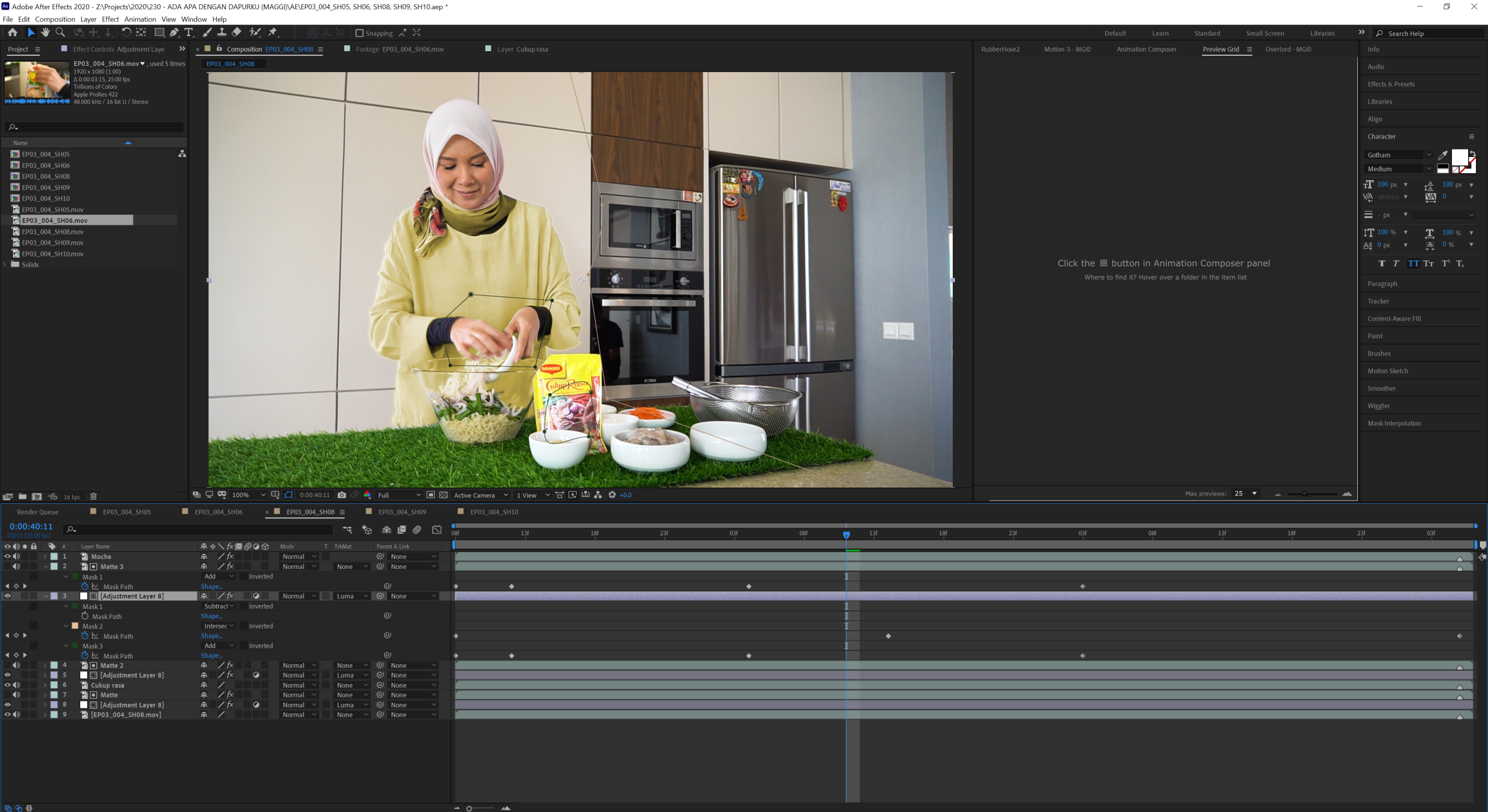This screenshot has width=1488, height=812.
Task: Click the Take Snapshot camera icon
Action: point(342,495)
